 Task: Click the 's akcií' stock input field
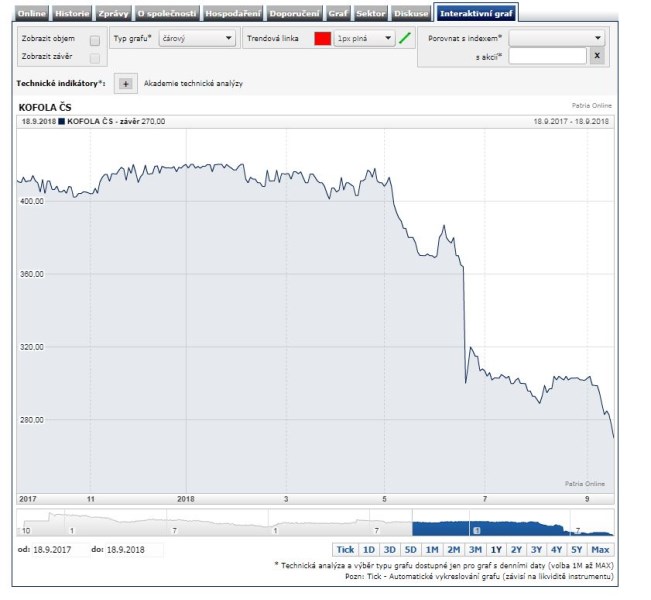coord(547,56)
